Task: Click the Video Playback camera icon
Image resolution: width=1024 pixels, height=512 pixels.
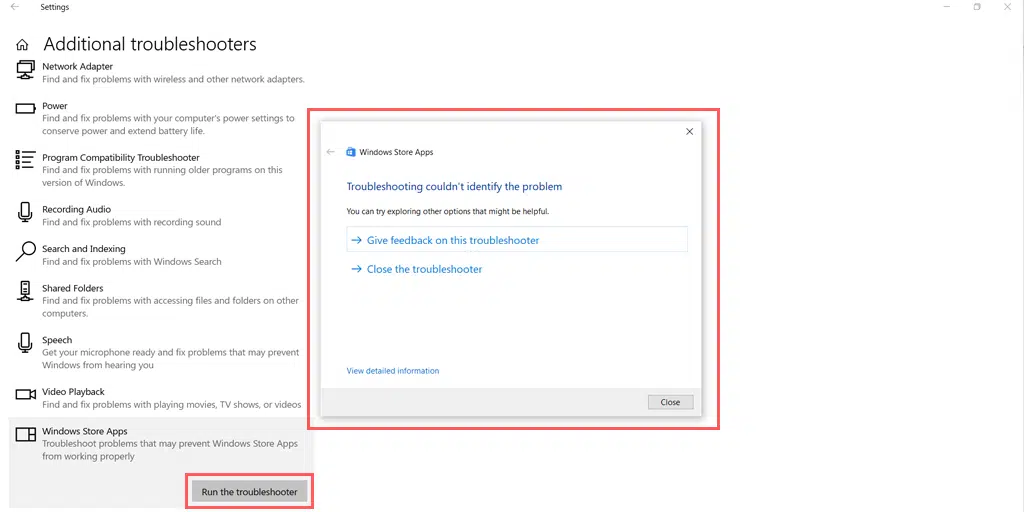Action: [25, 394]
